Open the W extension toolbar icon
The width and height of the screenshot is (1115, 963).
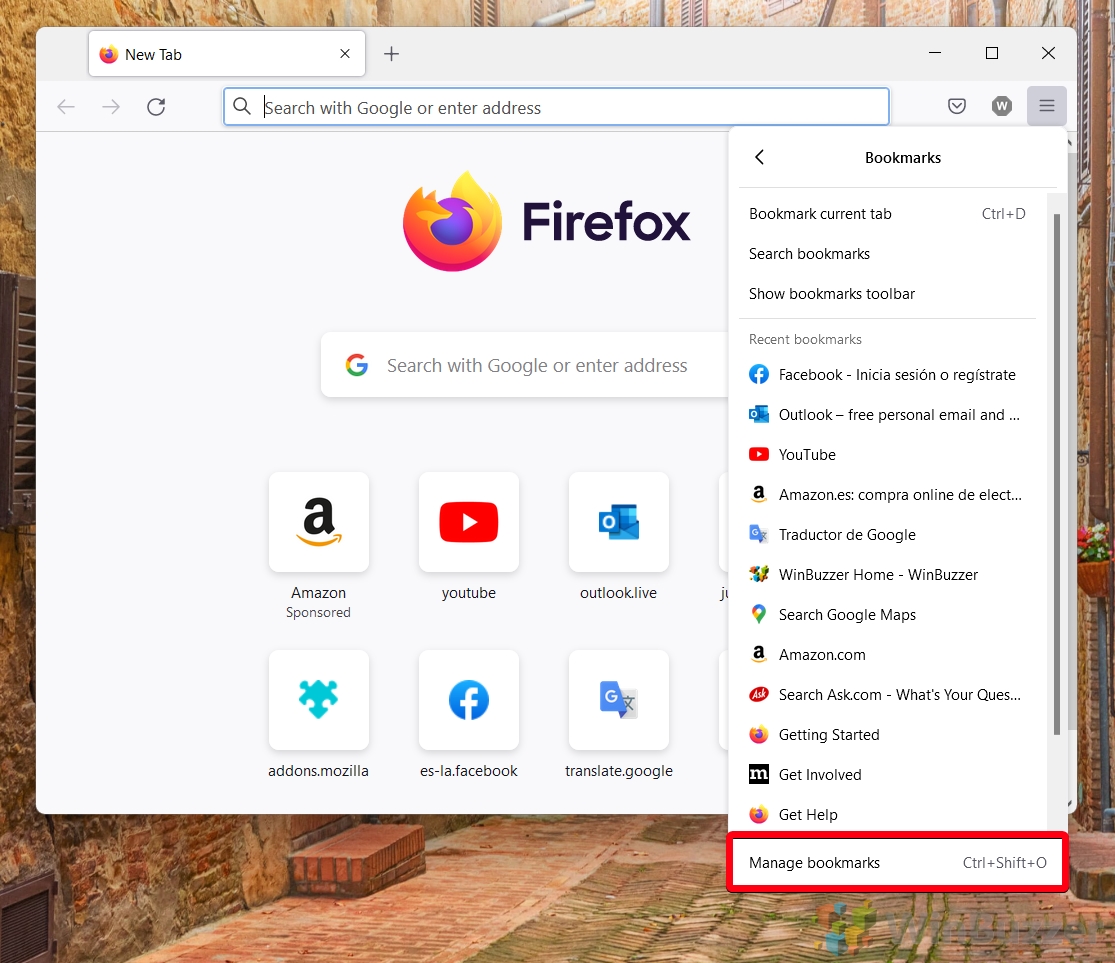tap(1001, 106)
